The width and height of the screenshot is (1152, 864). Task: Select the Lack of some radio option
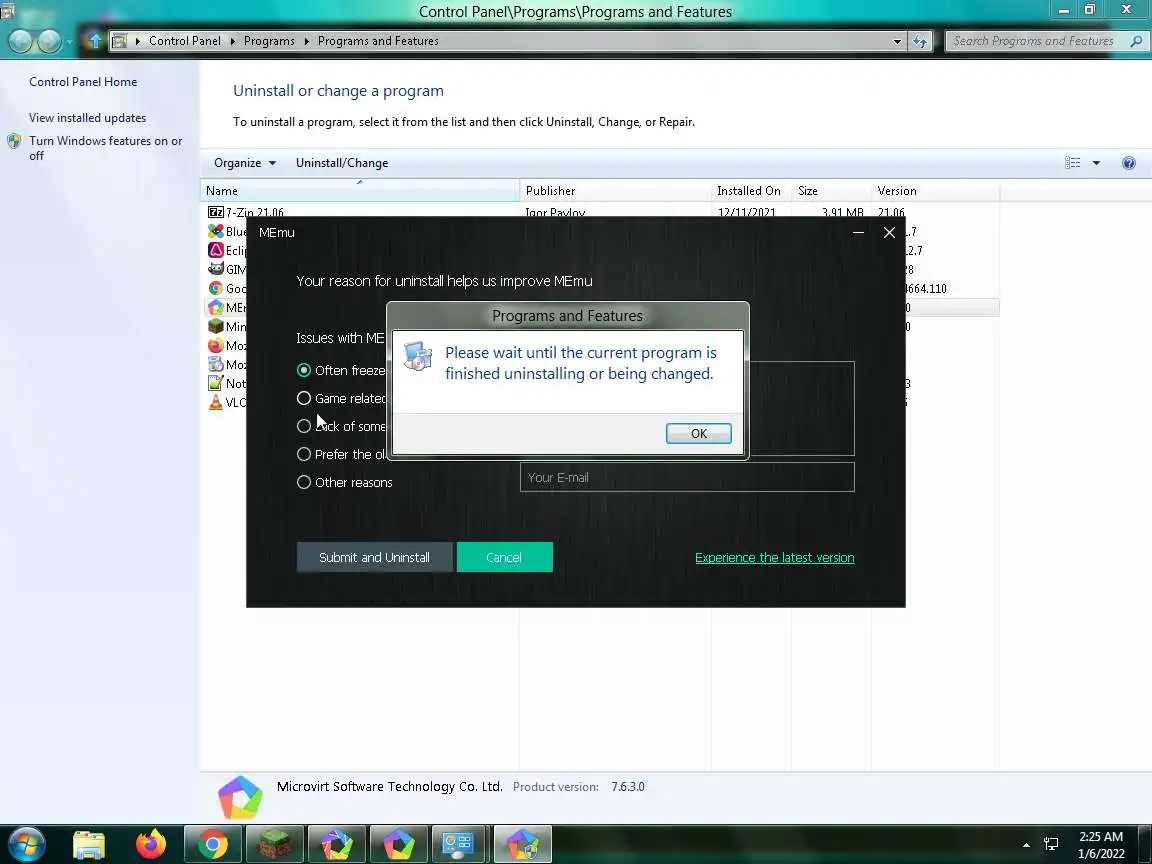(x=303, y=426)
